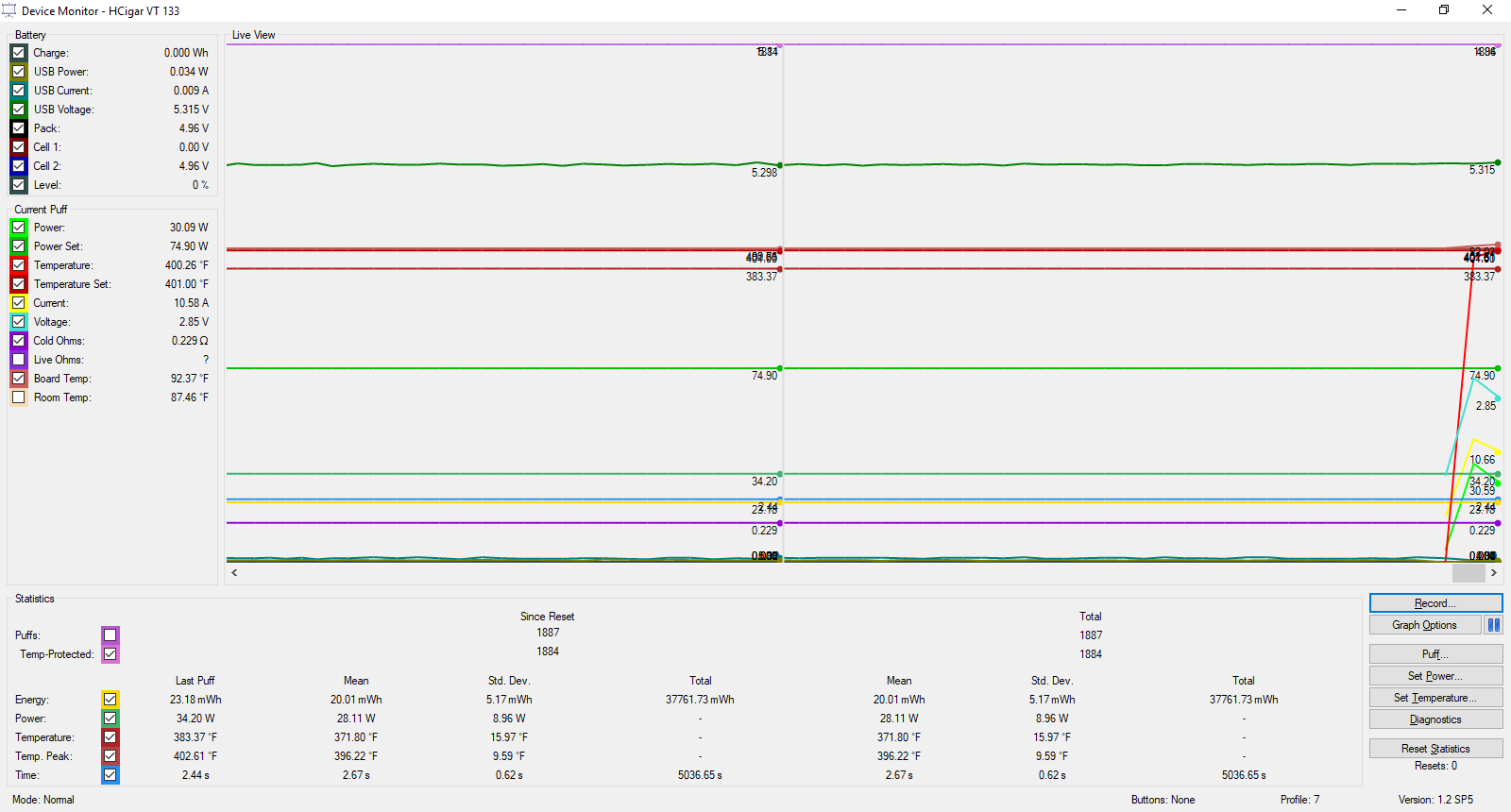The image size is (1511, 812).
Task: Open the Record dialog
Action: click(x=1435, y=603)
